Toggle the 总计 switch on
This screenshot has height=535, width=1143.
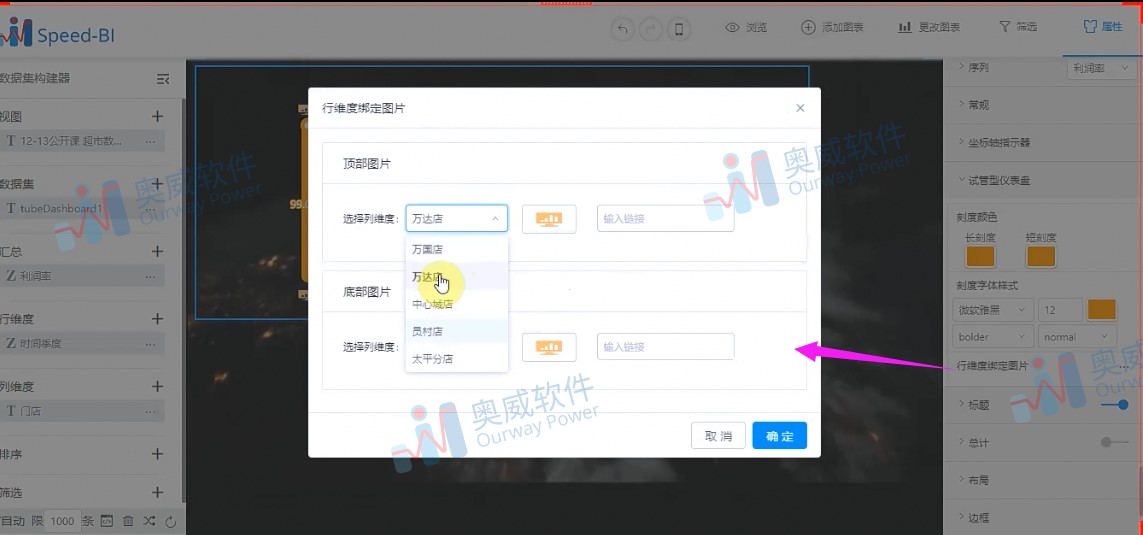(1115, 442)
